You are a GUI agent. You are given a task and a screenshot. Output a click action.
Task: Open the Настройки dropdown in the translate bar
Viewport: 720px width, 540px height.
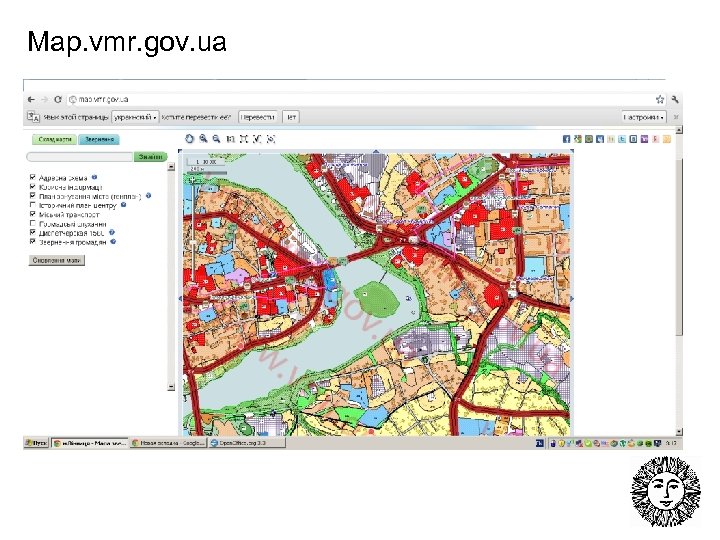click(x=644, y=117)
